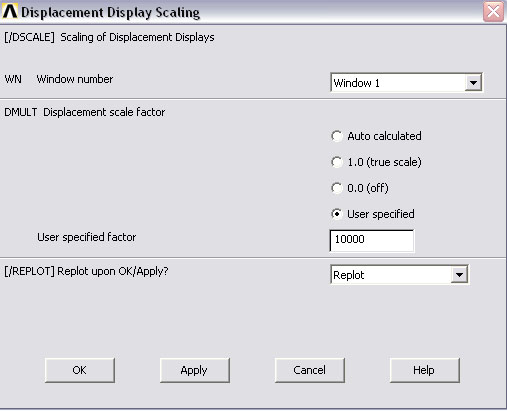Choose the 1.0 (true scale) option
Image resolution: width=507 pixels, height=411 pixels.
[337, 162]
